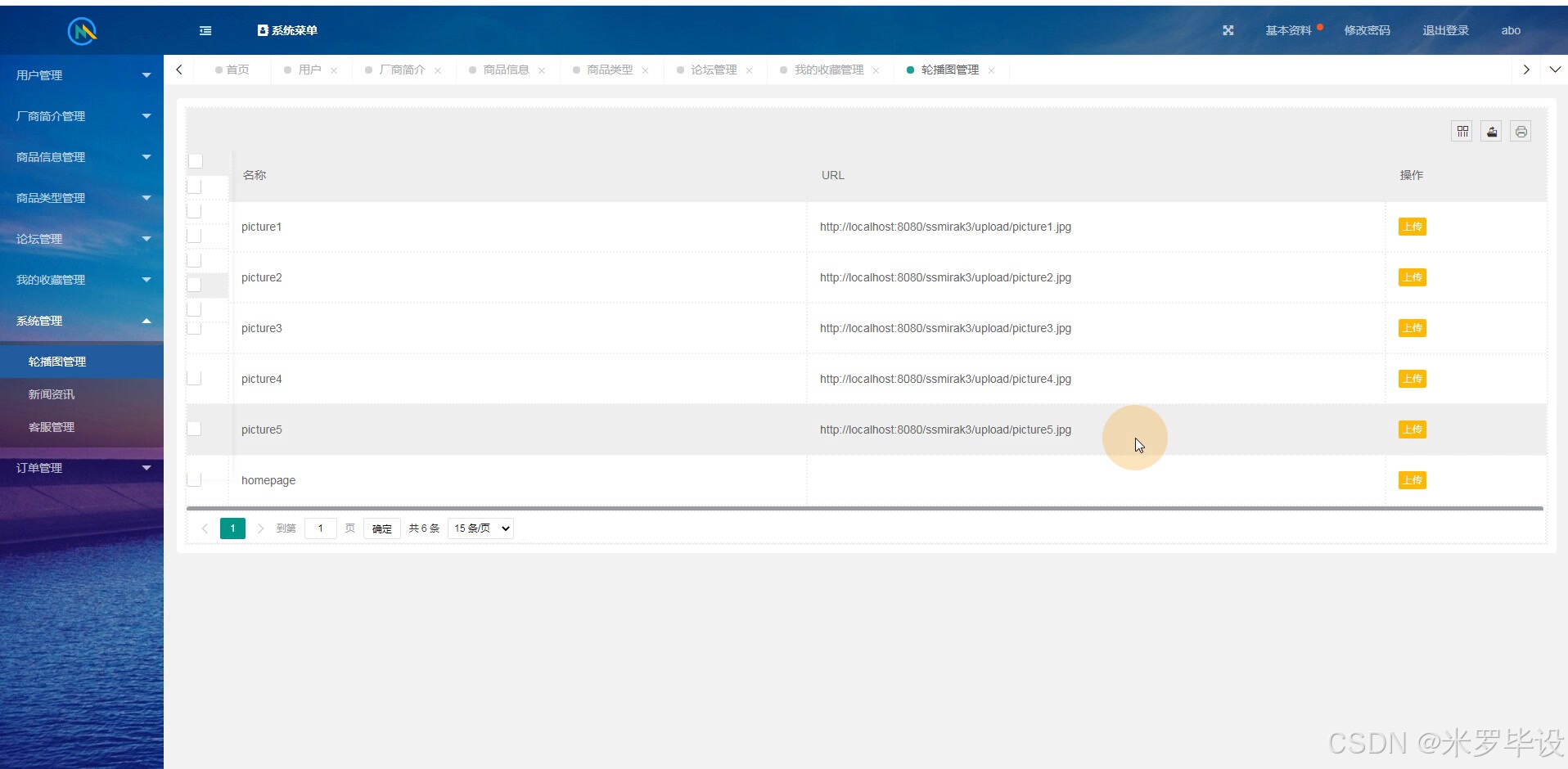This screenshot has width=1568, height=769.
Task: Close the 商品类型 tab
Action: 646,70
